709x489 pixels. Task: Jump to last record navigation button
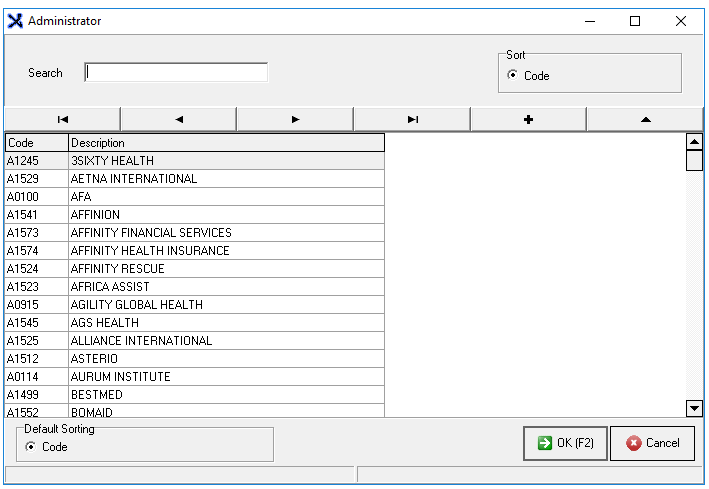(x=412, y=119)
